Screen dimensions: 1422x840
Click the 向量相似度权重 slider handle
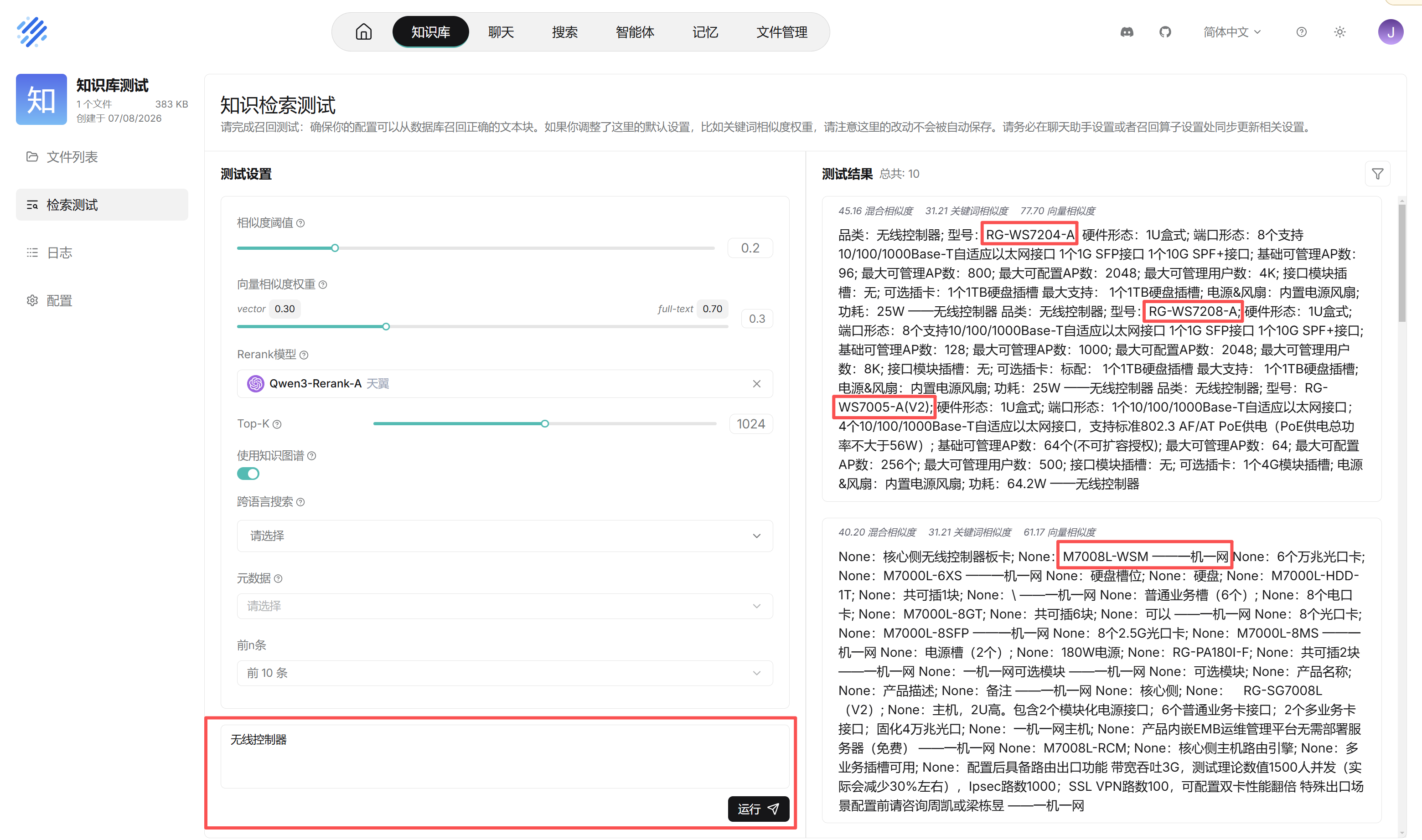point(386,327)
